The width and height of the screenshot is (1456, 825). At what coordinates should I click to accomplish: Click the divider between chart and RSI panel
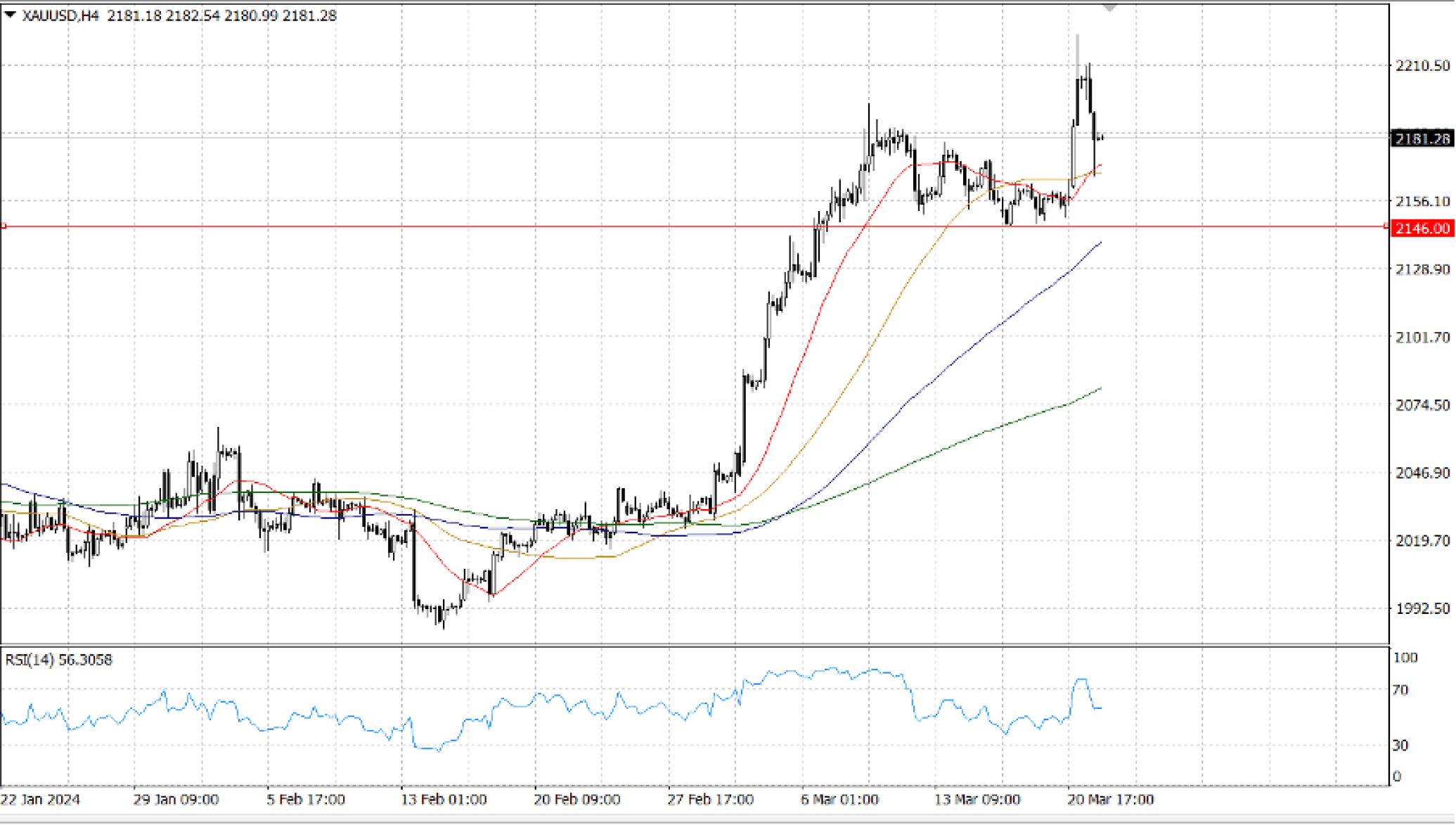tap(695, 645)
